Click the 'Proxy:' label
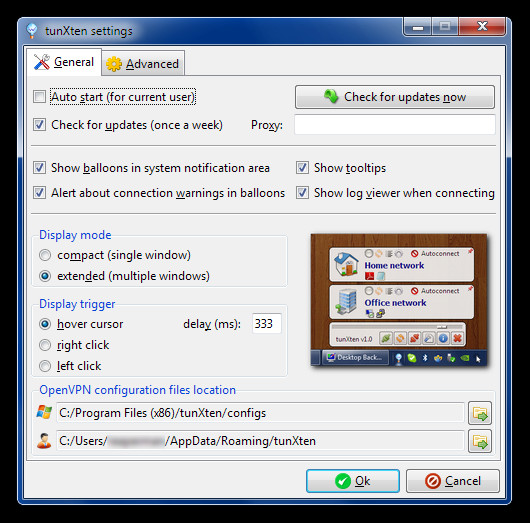The width and height of the screenshot is (530, 523). tap(267, 125)
